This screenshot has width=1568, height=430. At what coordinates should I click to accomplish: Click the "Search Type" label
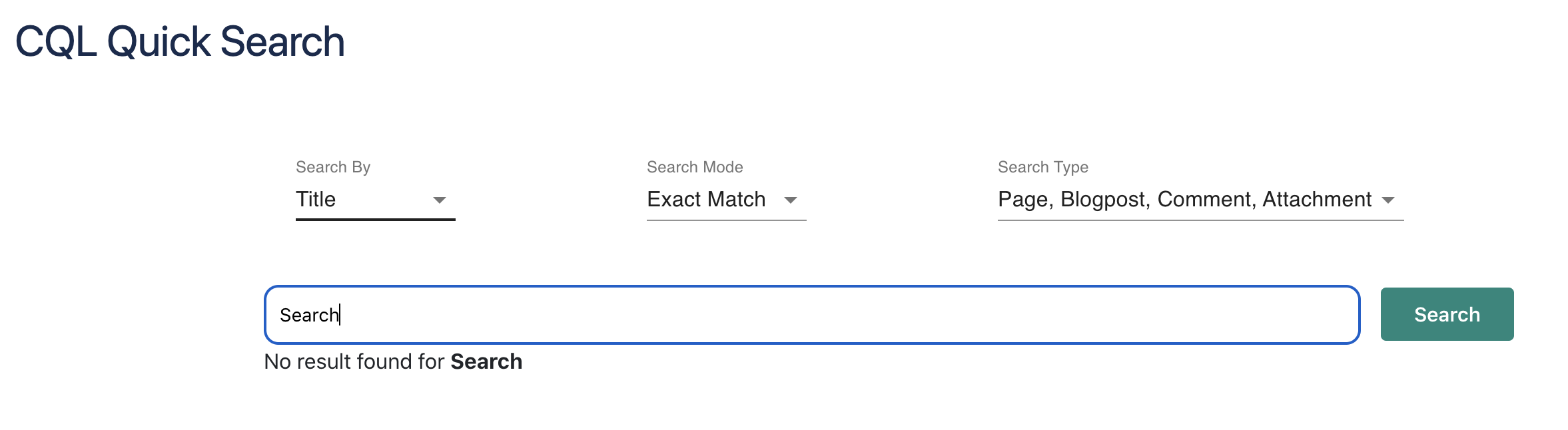point(1042,167)
